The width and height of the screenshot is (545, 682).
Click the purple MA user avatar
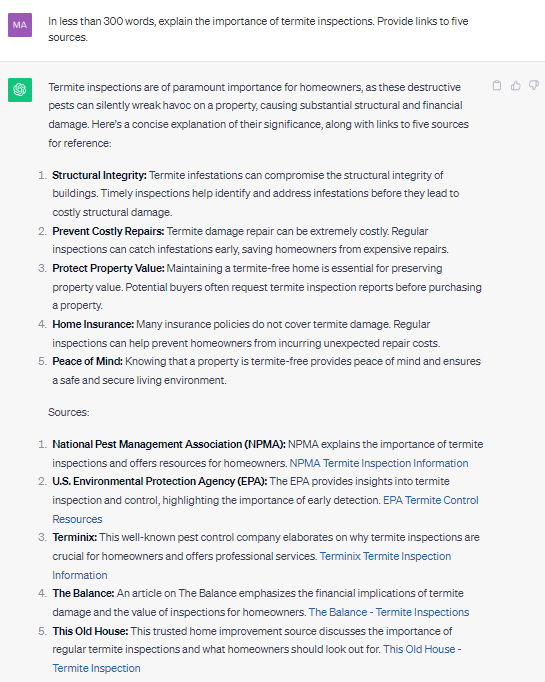[x=20, y=25]
